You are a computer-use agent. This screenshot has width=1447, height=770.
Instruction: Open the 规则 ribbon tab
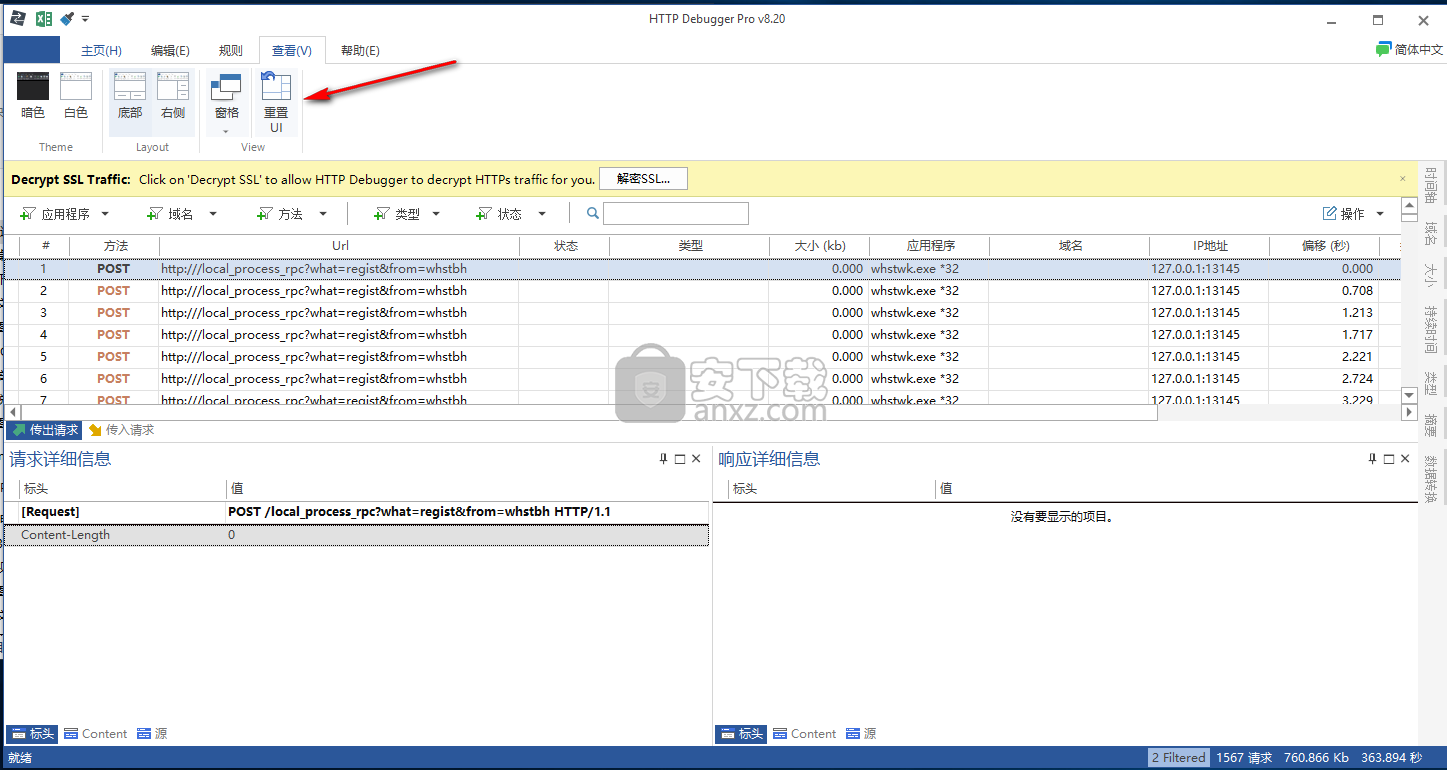230,50
